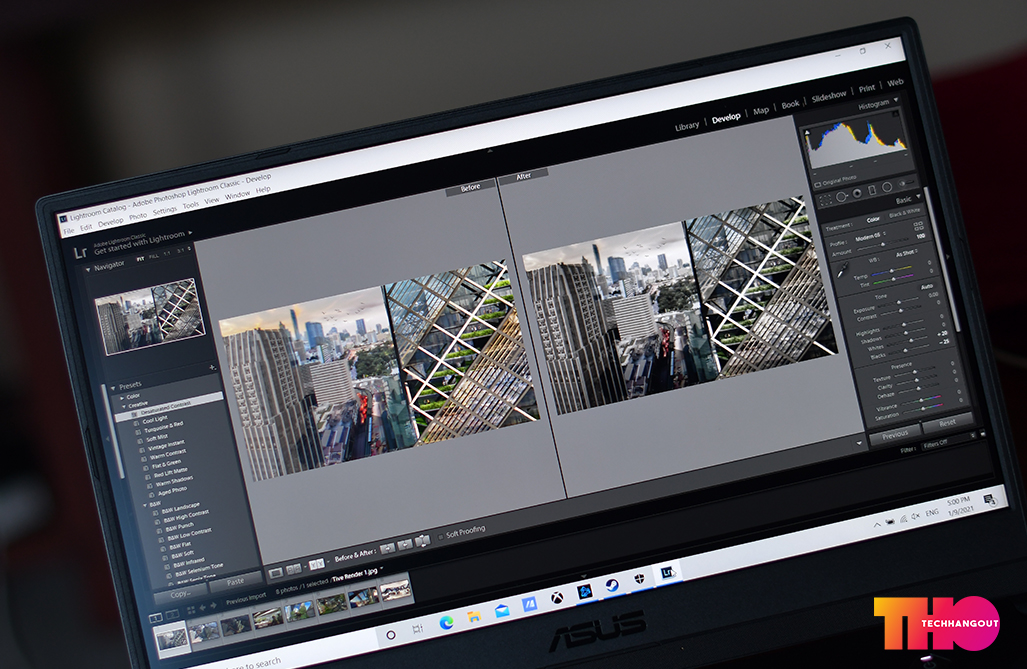Select the Graduated Filter tool
Screen dimensions: 1027x669
(x=872, y=191)
